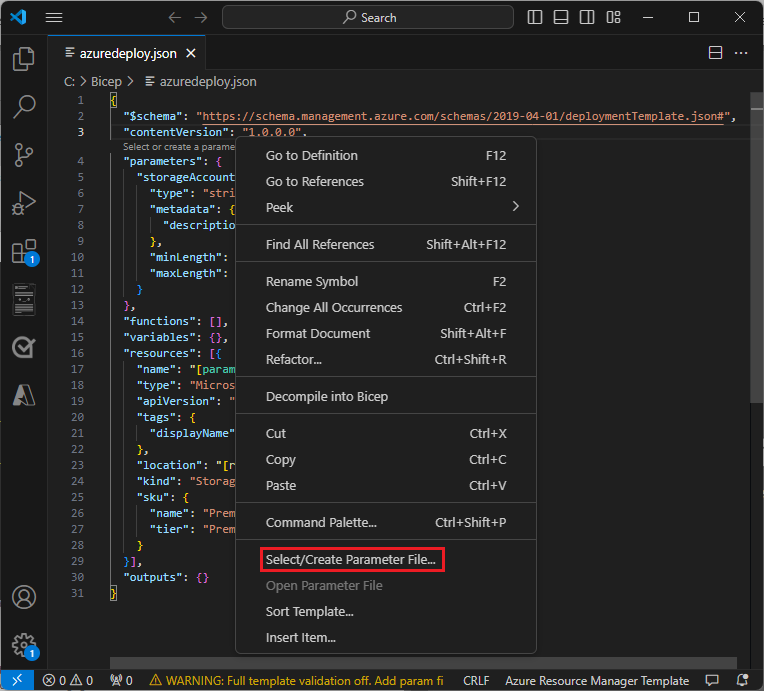764x691 pixels.
Task: Click the template validation WARNING status message
Action: click(x=296, y=680)
